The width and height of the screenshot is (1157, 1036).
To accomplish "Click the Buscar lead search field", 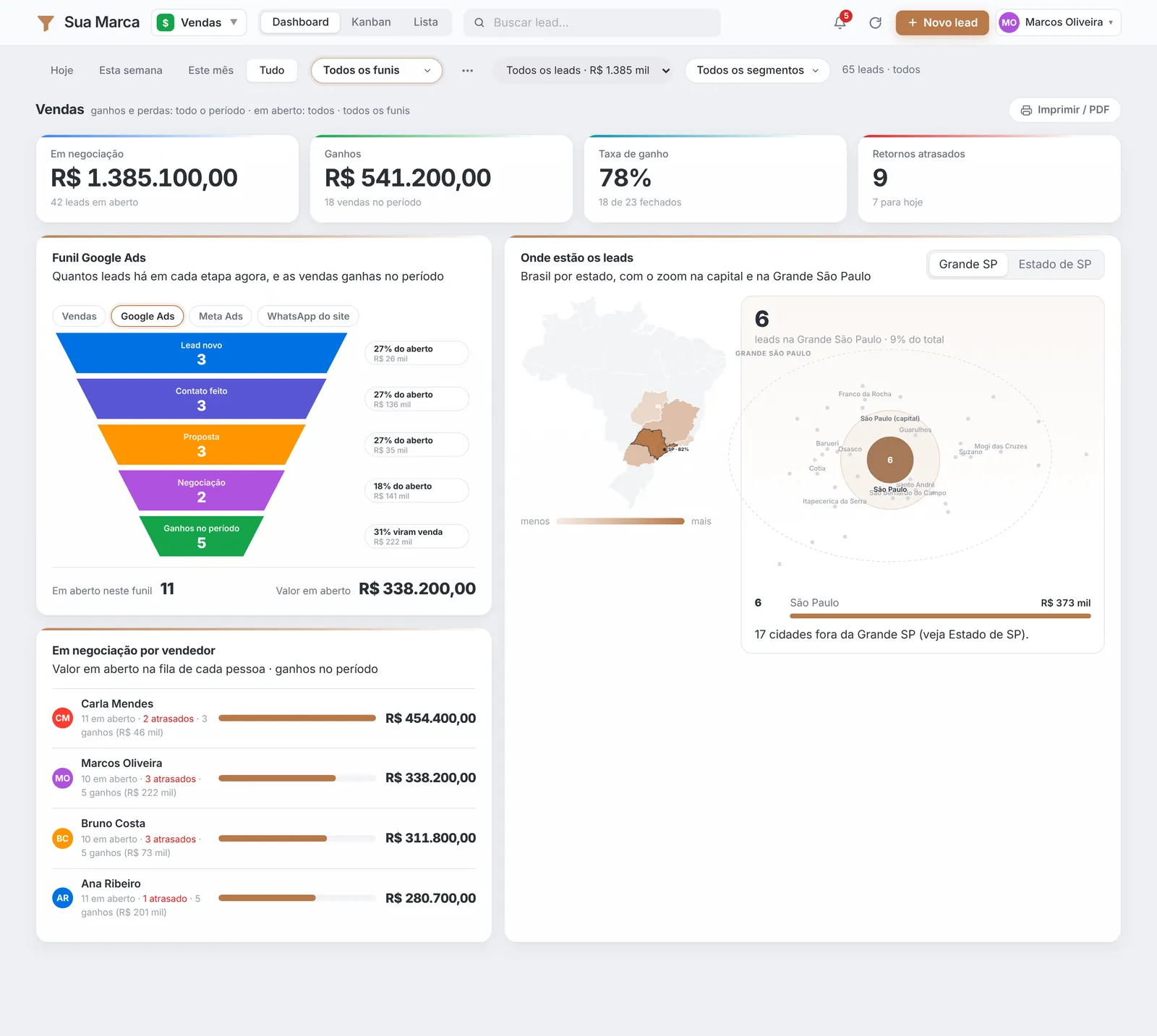I will [592, 22].
